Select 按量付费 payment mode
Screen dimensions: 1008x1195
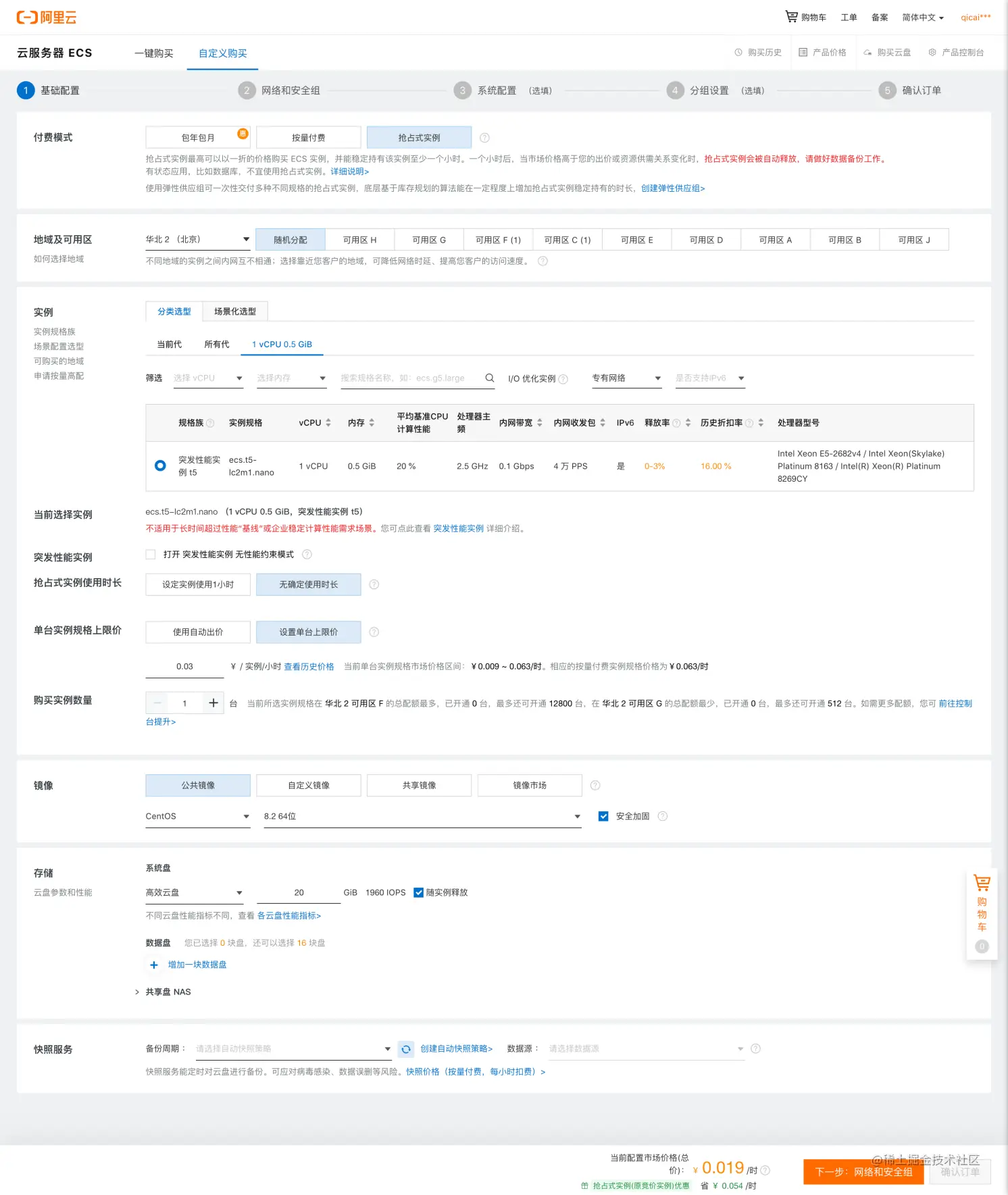[309, 137]
